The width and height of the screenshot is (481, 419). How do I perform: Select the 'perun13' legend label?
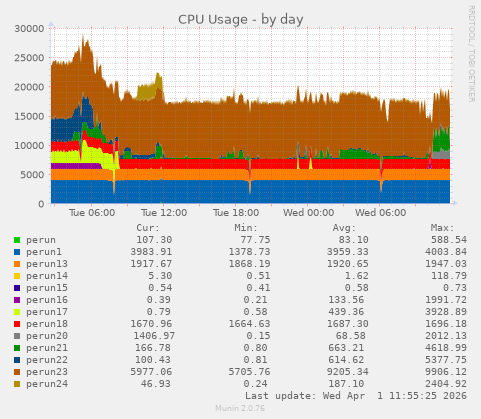(47, 264)
